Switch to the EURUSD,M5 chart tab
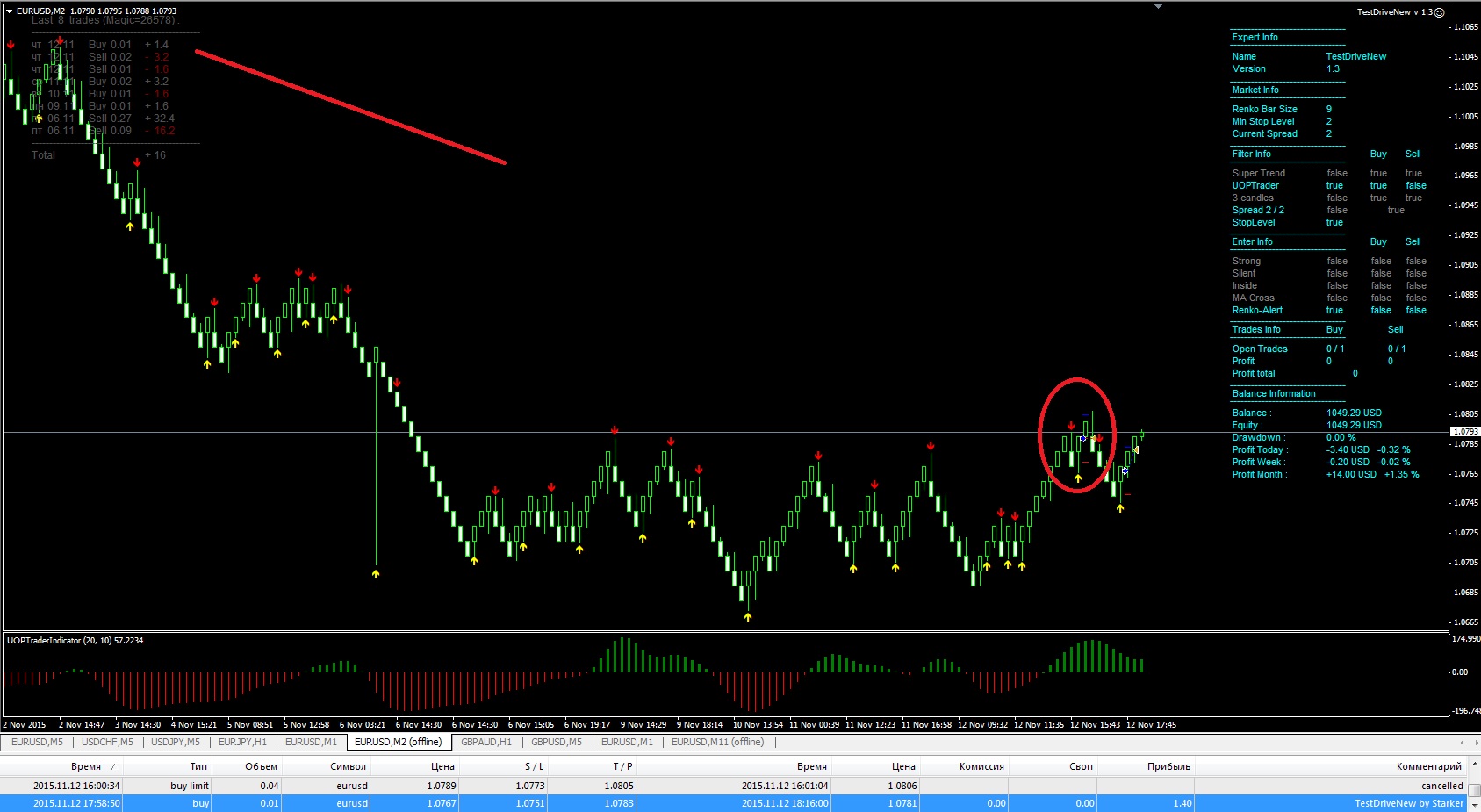Screen dimensions: 1481x812 click(37, 742)
